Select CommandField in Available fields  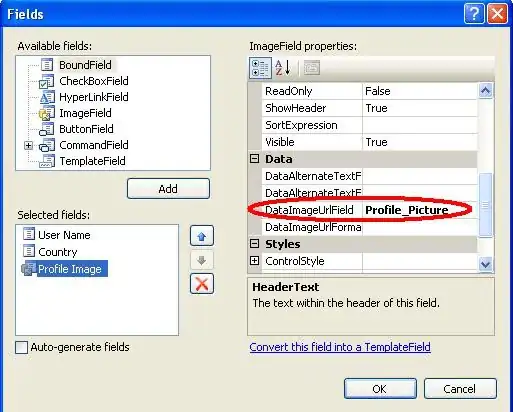pos(94,145)
